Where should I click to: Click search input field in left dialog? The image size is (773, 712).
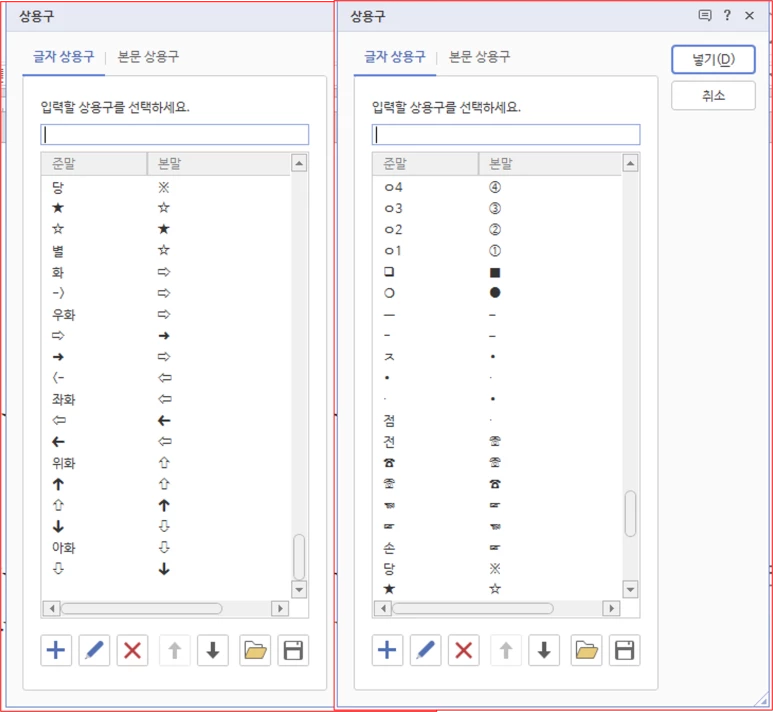coord(175,135)
